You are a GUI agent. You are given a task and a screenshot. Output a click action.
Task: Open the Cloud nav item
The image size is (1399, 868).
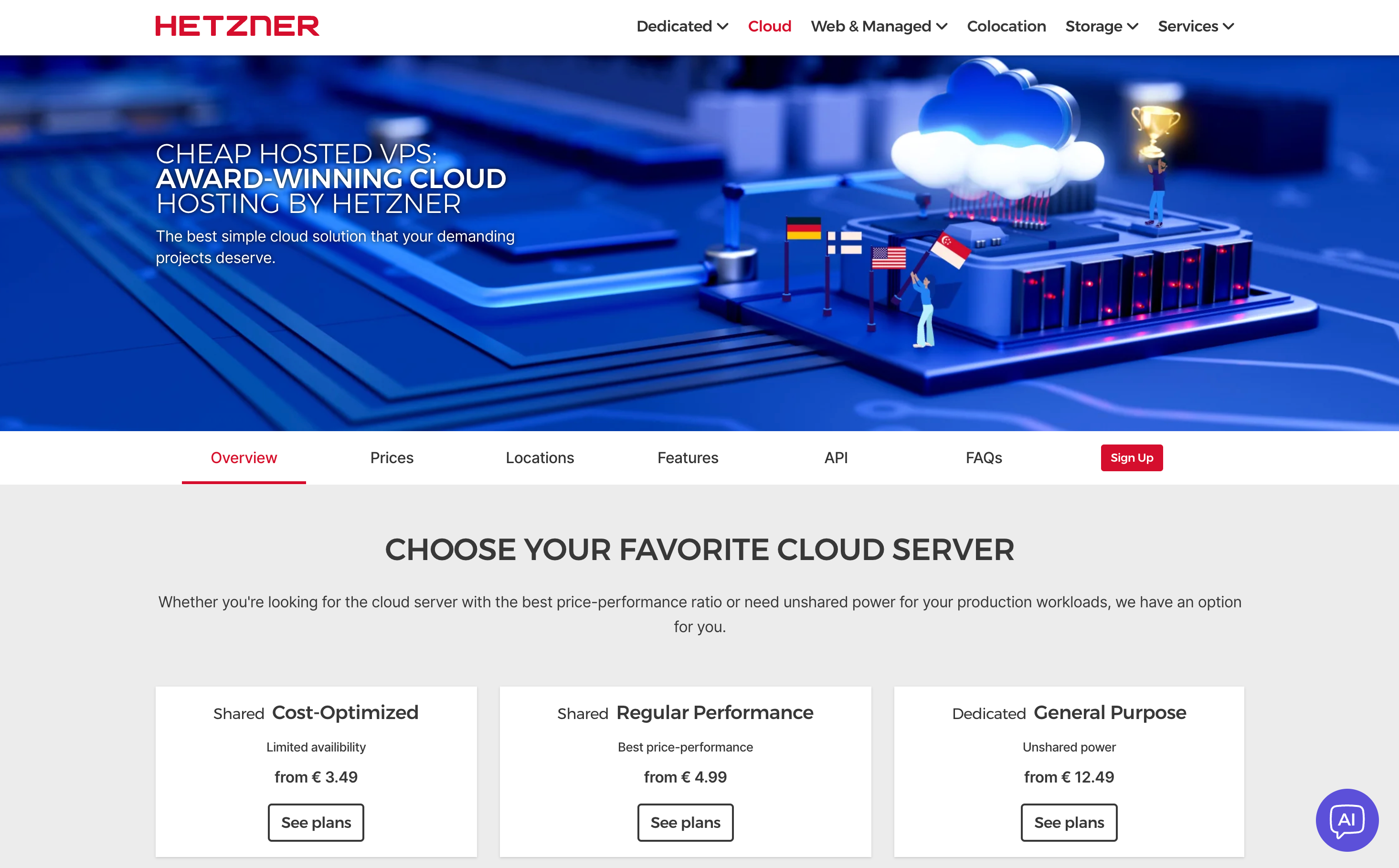[769, 26]
